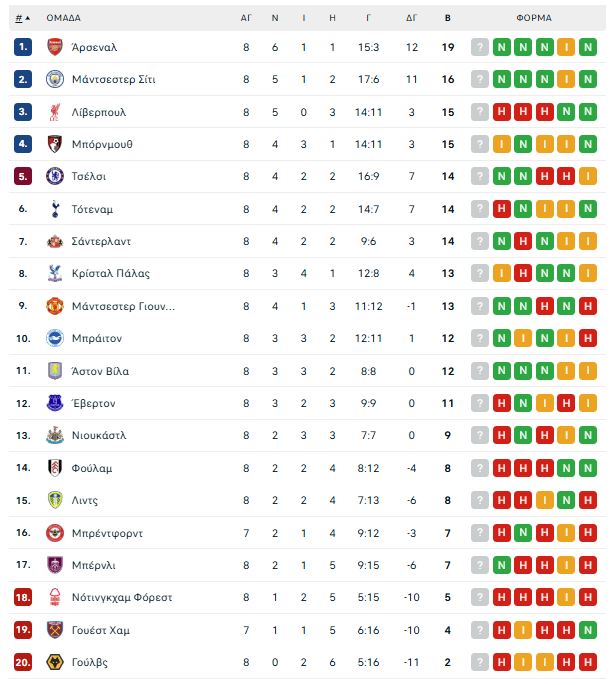613x685 pixels.
Task: Click the Manchester City crest icon
Action: [x=55, y=79]
